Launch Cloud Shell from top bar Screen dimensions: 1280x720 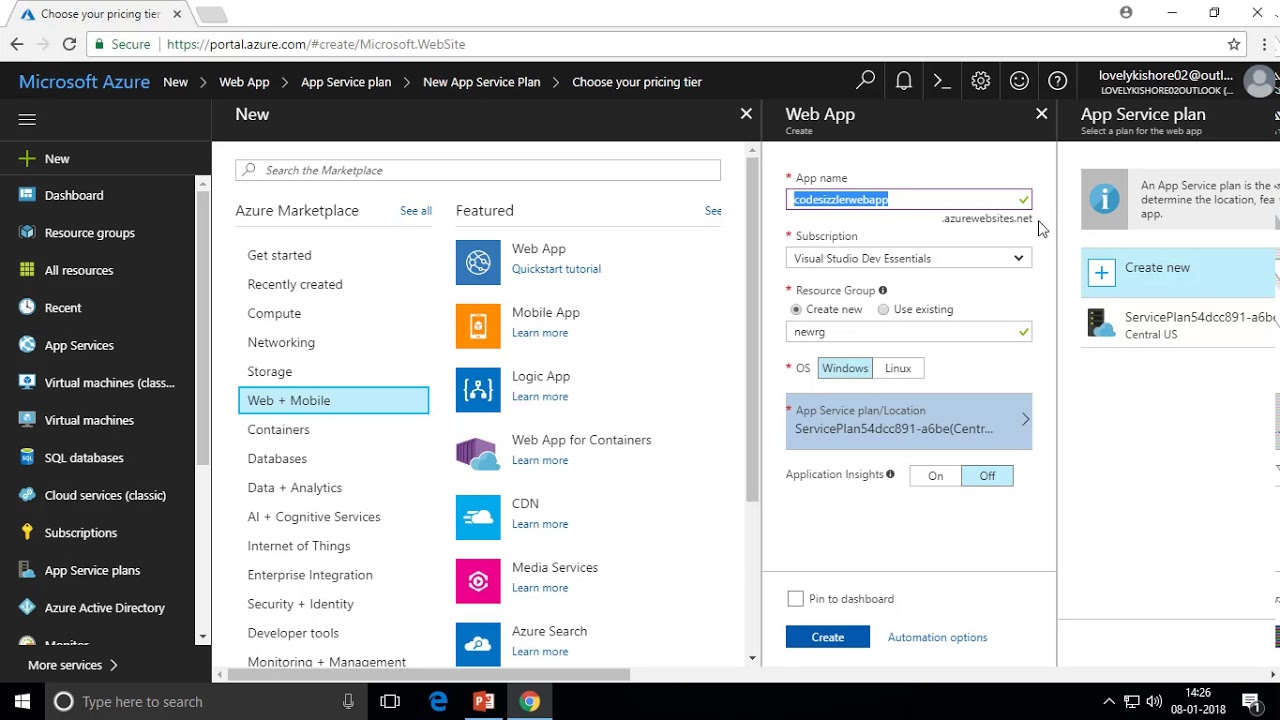point(942,81)
